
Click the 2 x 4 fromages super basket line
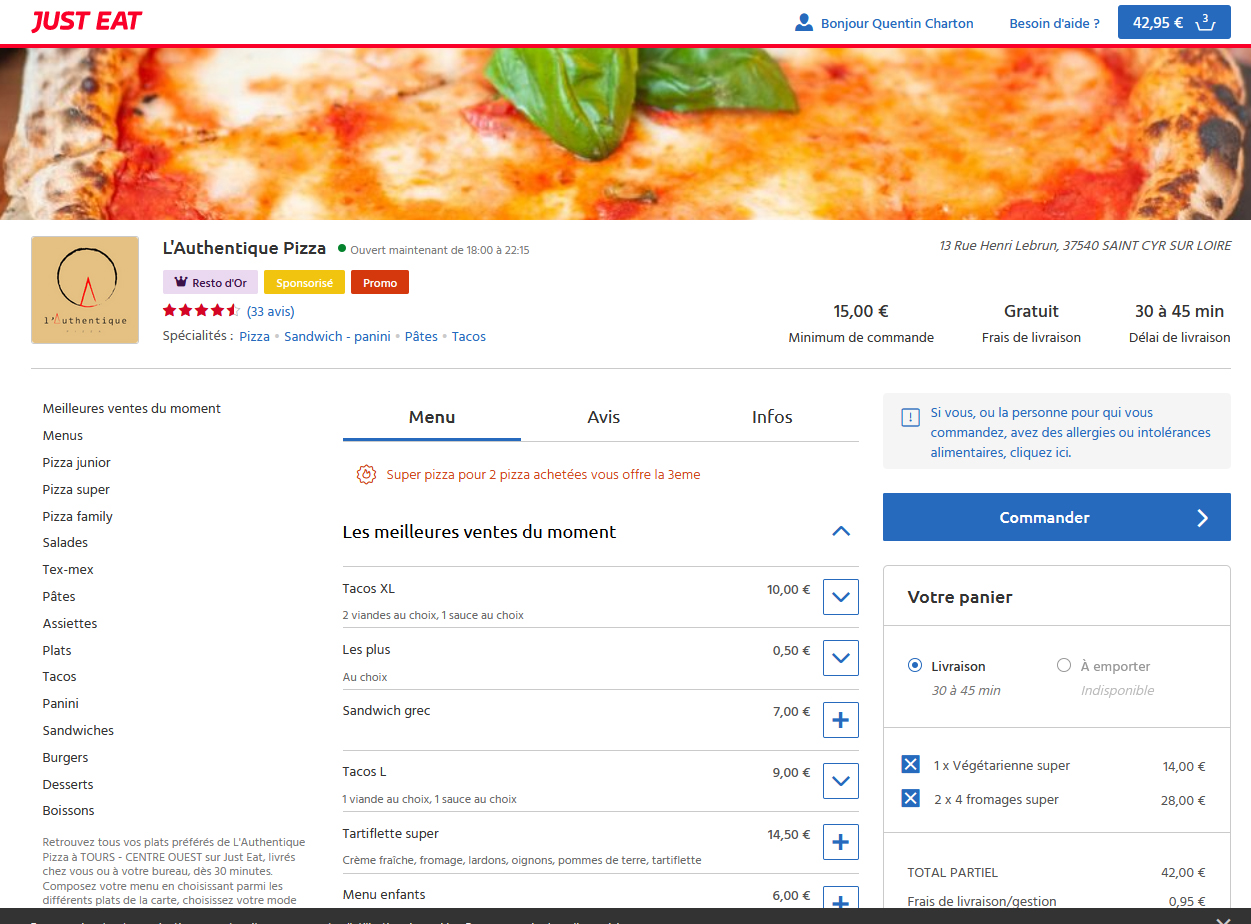click(996, 800)
